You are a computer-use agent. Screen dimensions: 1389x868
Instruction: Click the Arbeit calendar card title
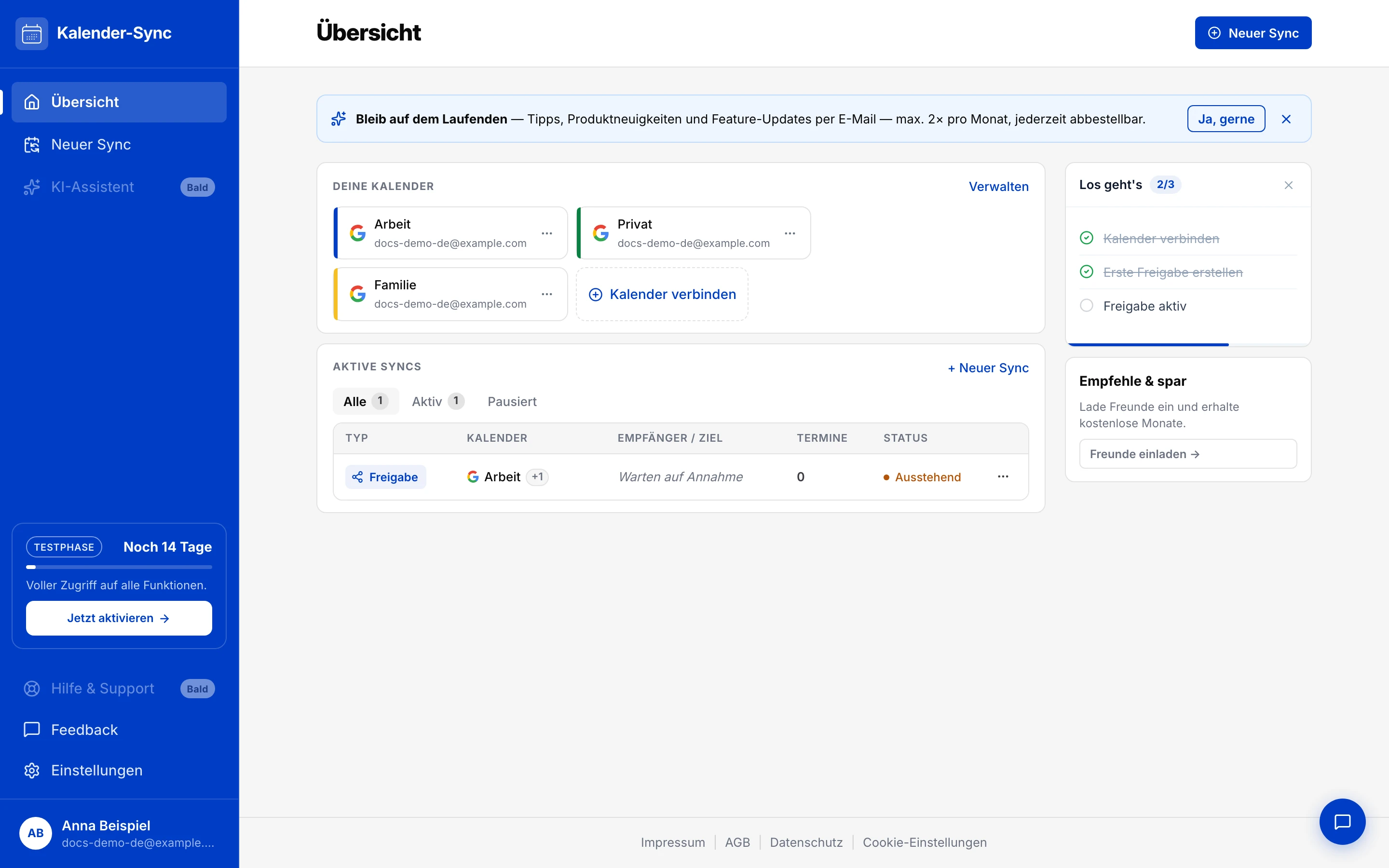393,224
